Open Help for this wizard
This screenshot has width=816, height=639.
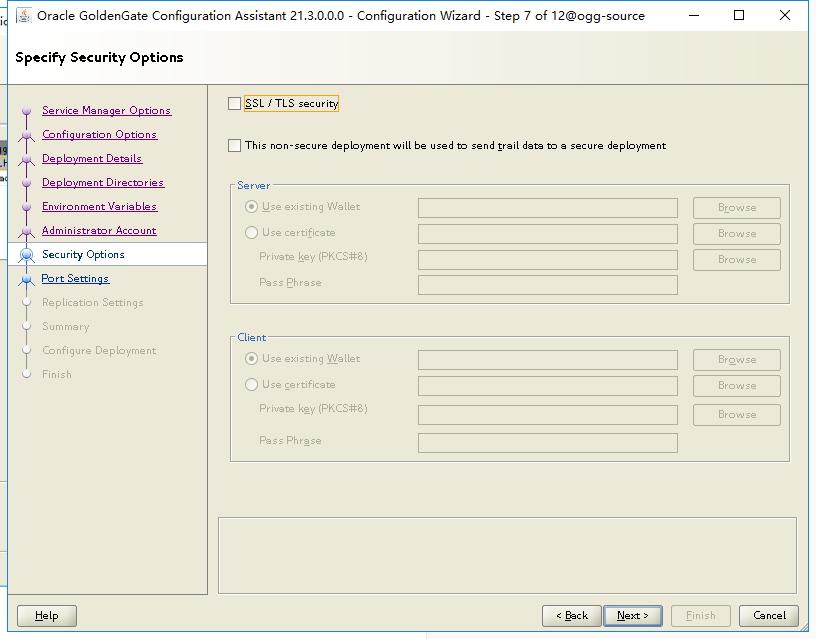47,616
